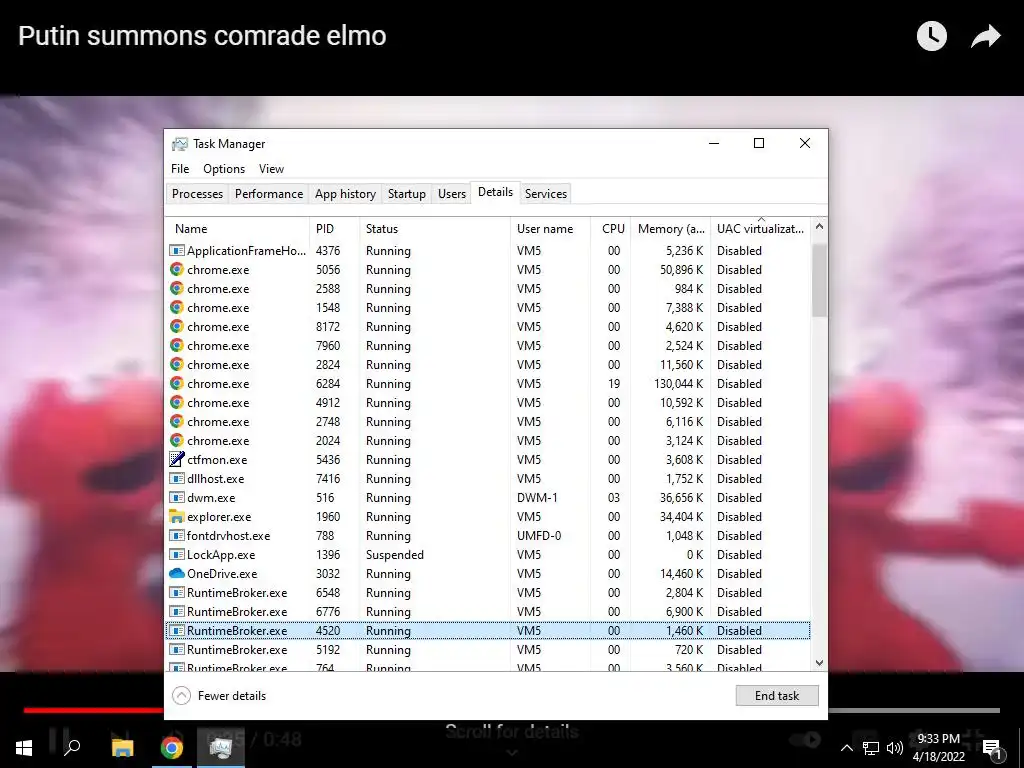Select RuntimeBroker.exe with PID 6776
This screenshot has width=1024, height=768.
point(488,611)
